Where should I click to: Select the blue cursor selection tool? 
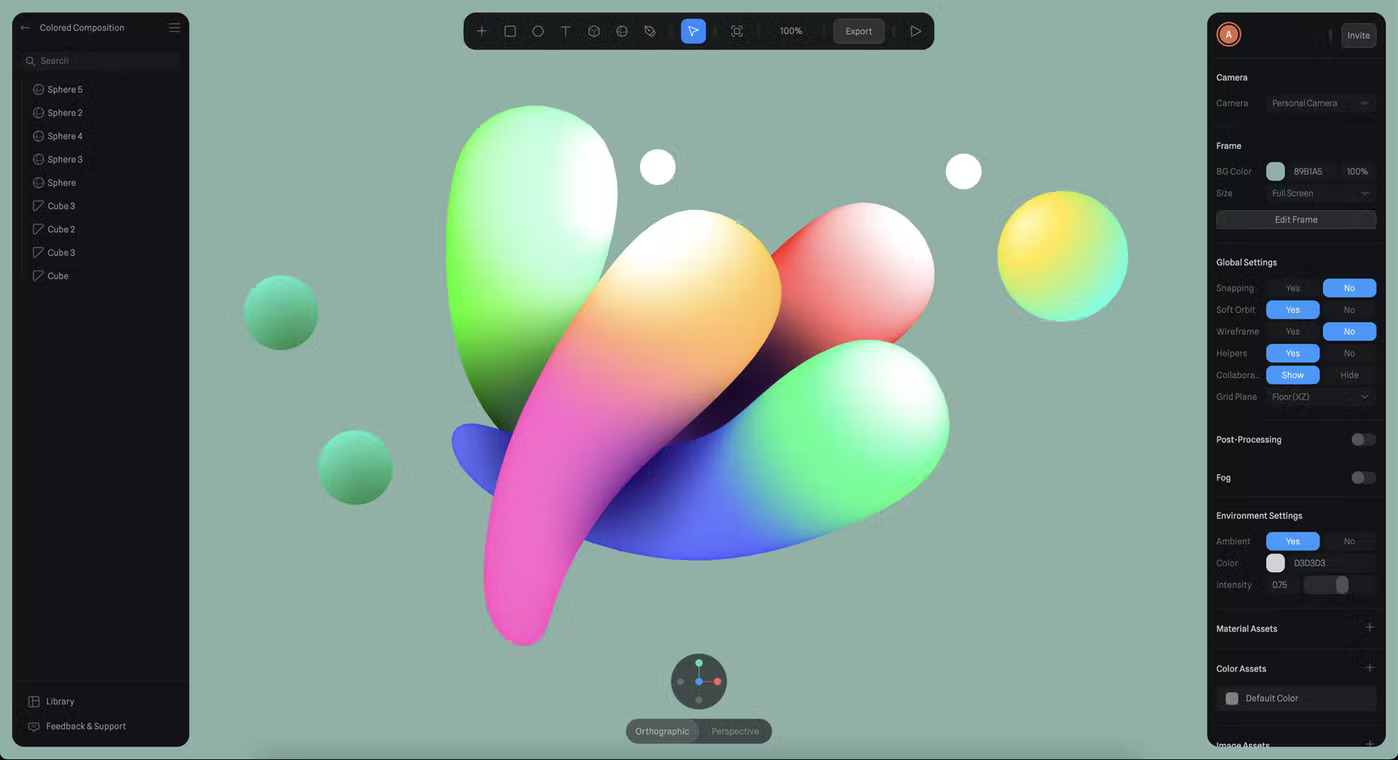coord(693,31)
